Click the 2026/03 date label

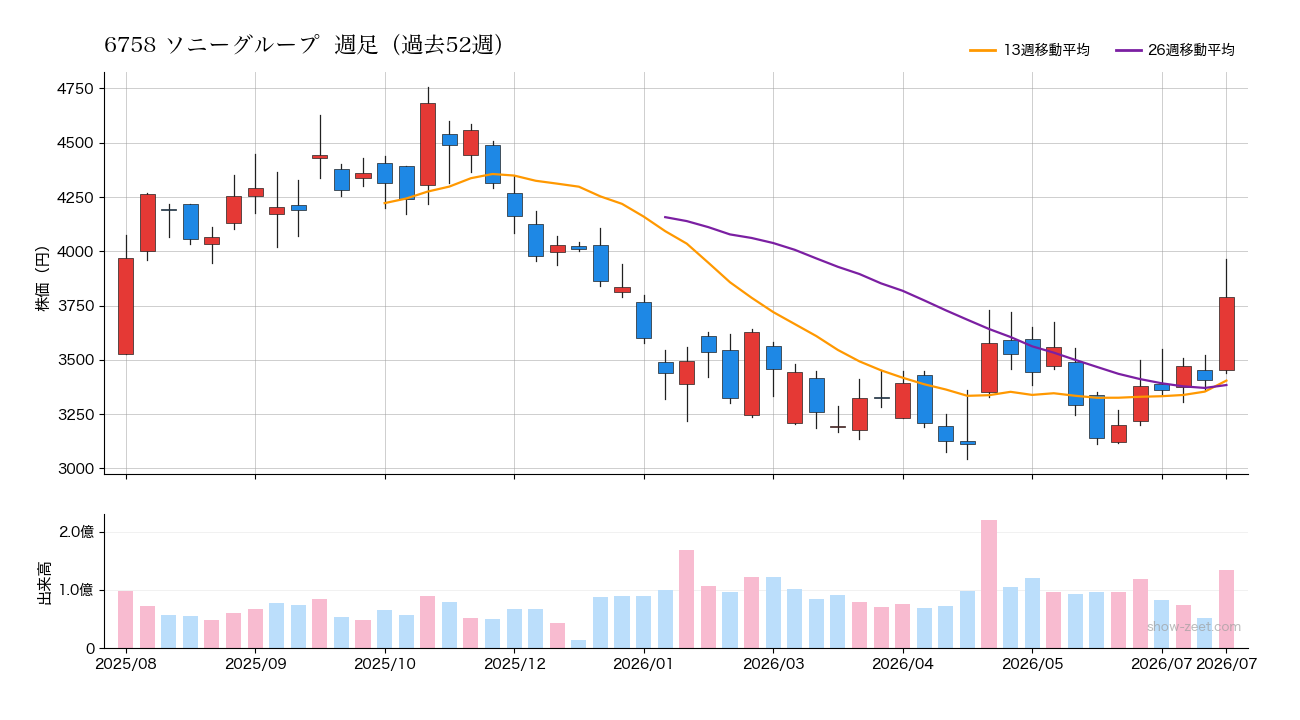[x=773, y=663]
